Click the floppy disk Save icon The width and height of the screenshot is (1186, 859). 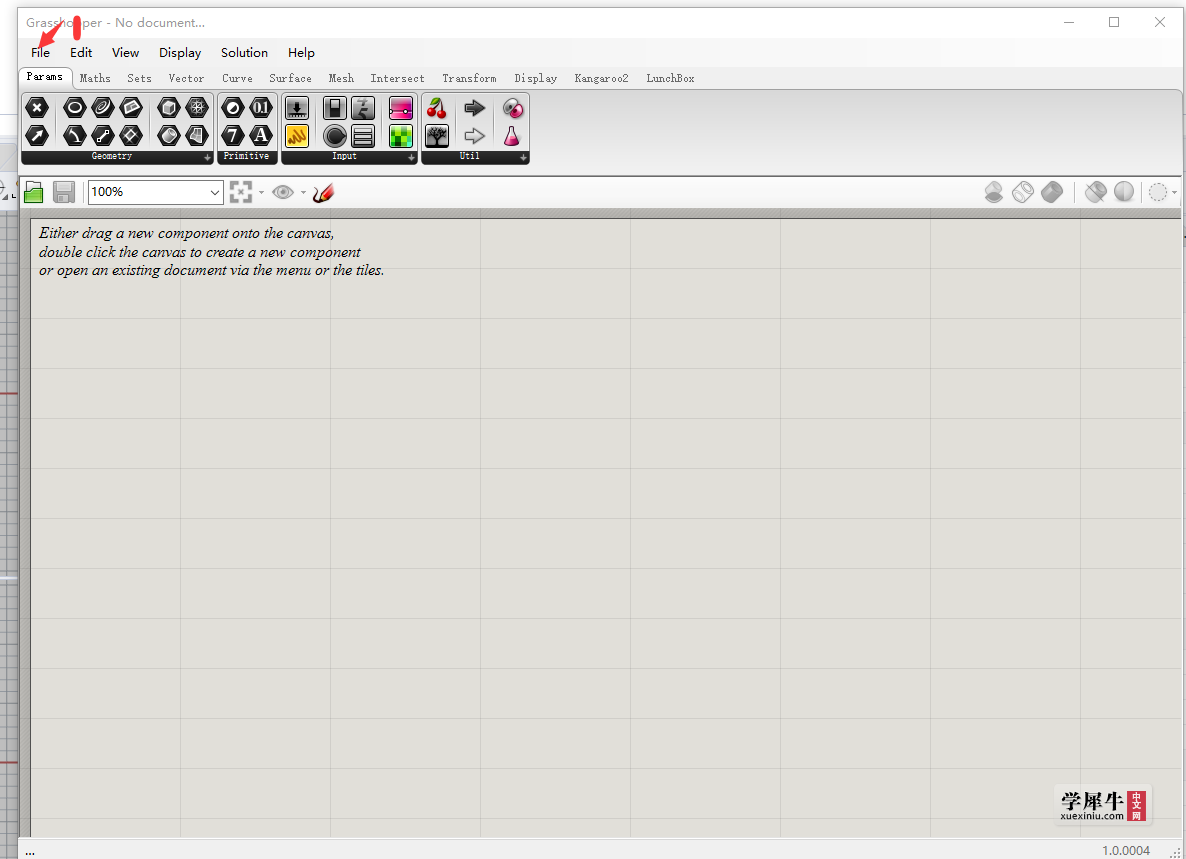(64, 192)
